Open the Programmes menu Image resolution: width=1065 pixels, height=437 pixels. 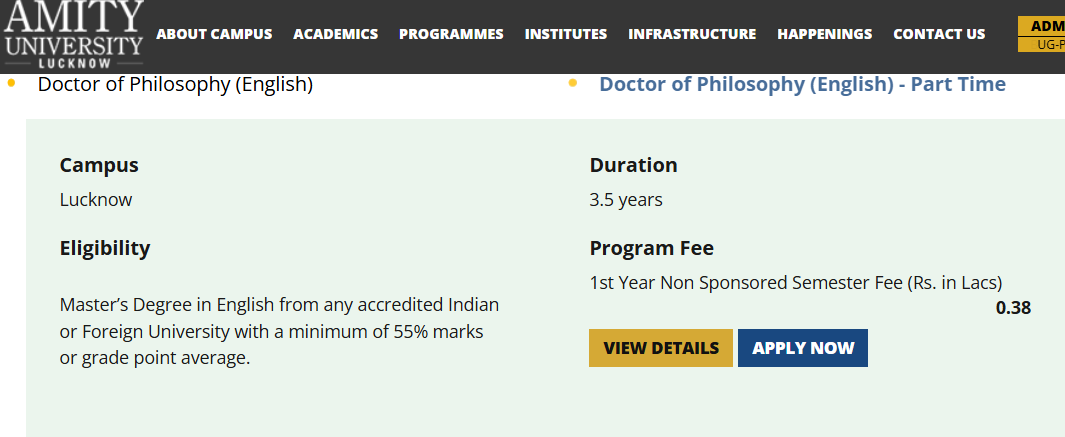coord(451,34)
